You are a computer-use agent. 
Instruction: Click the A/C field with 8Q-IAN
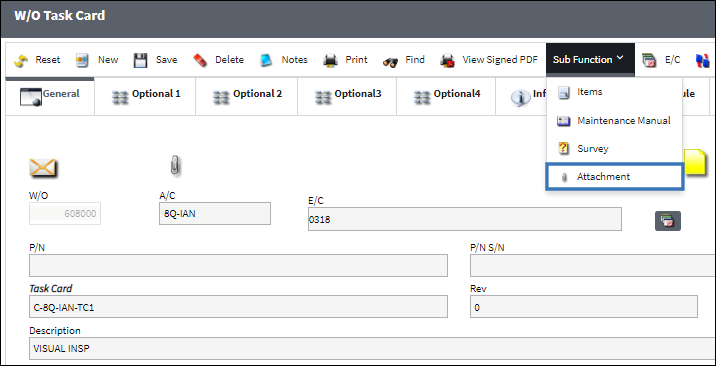click(x=215, y=214)
